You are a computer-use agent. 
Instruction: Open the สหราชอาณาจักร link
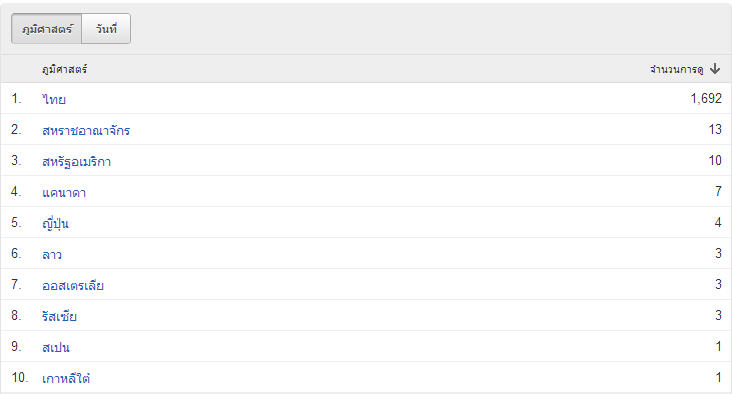coord(86,130)
